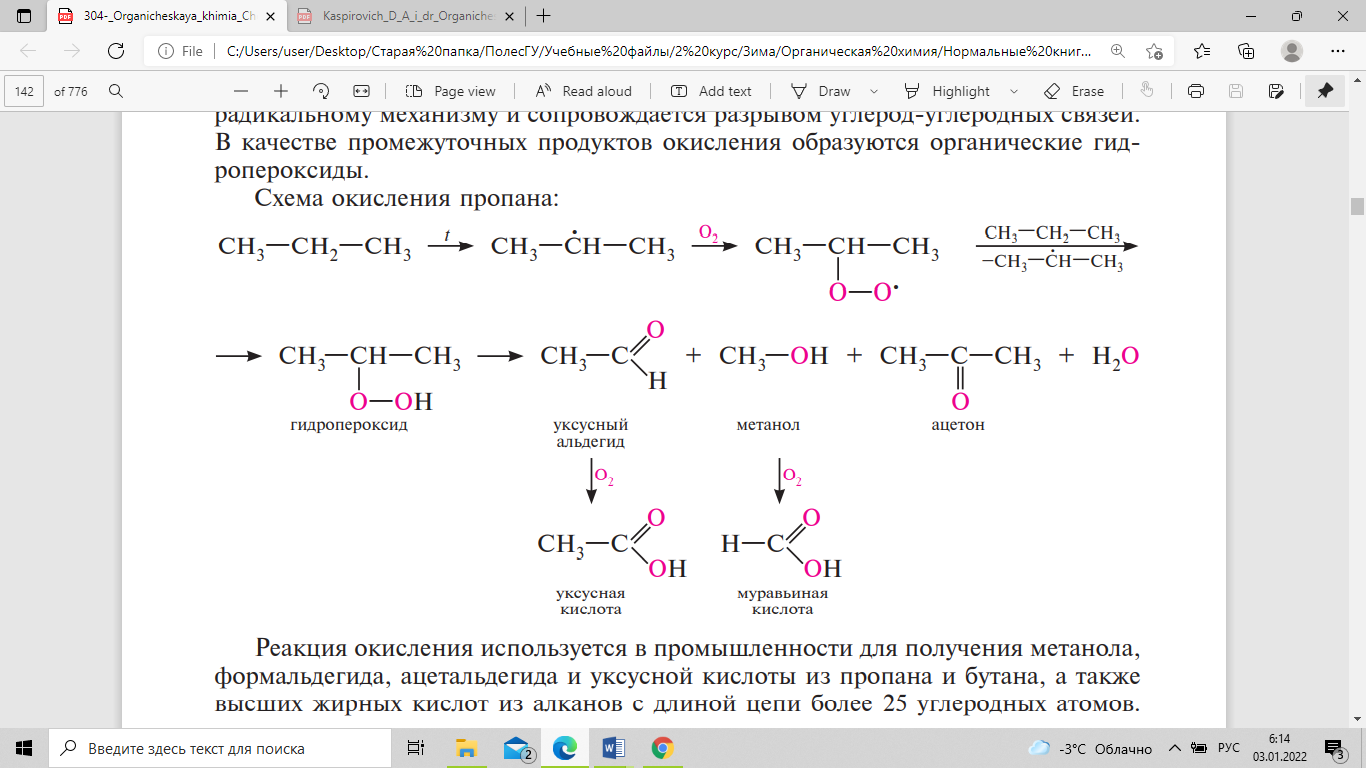The width and height of the screenshot is (1366, 768).
Task: Select the Erase tool
Action: (x=1074, y=91)
